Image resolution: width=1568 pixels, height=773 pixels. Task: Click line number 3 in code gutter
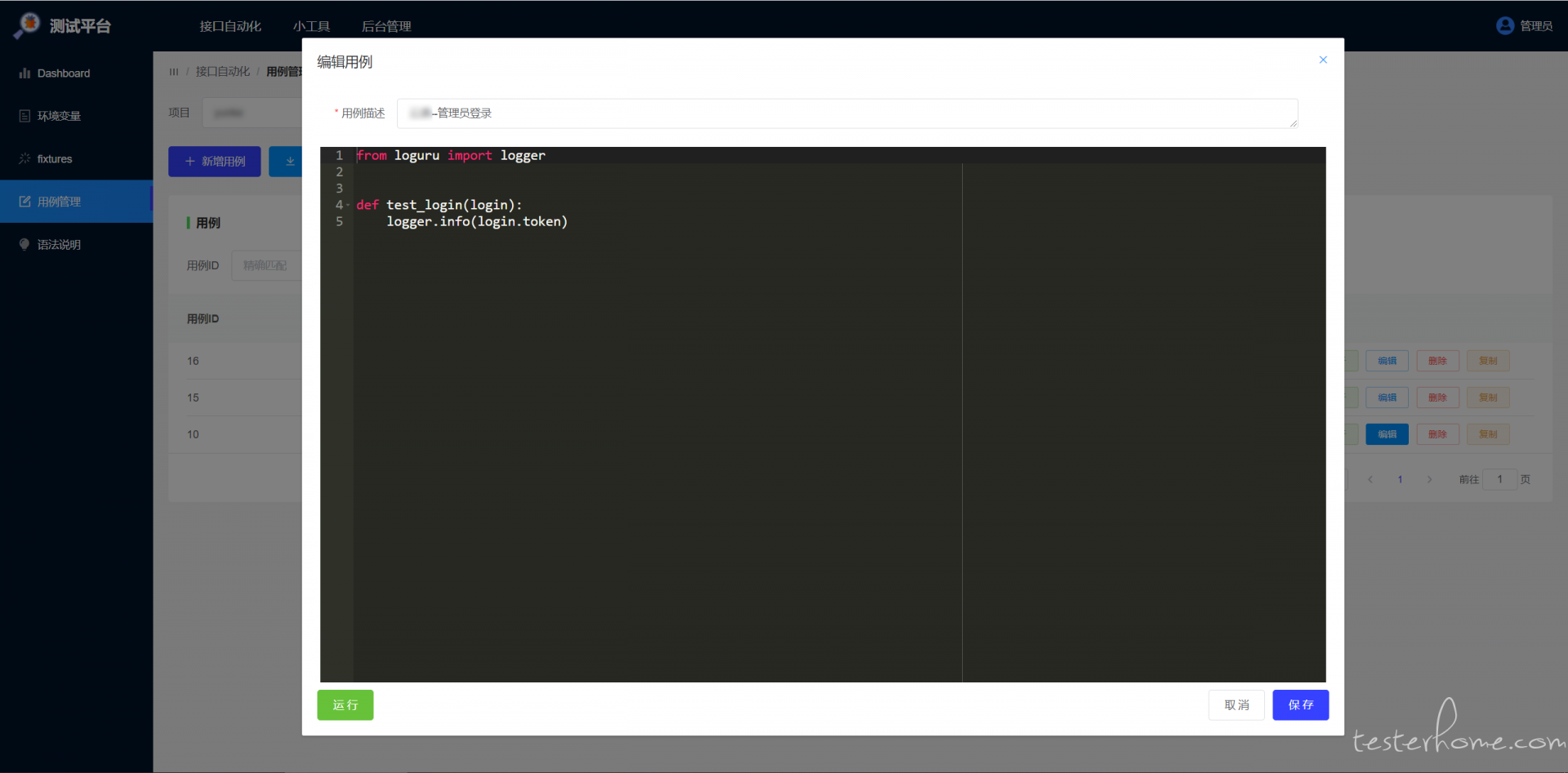point(339,188)
